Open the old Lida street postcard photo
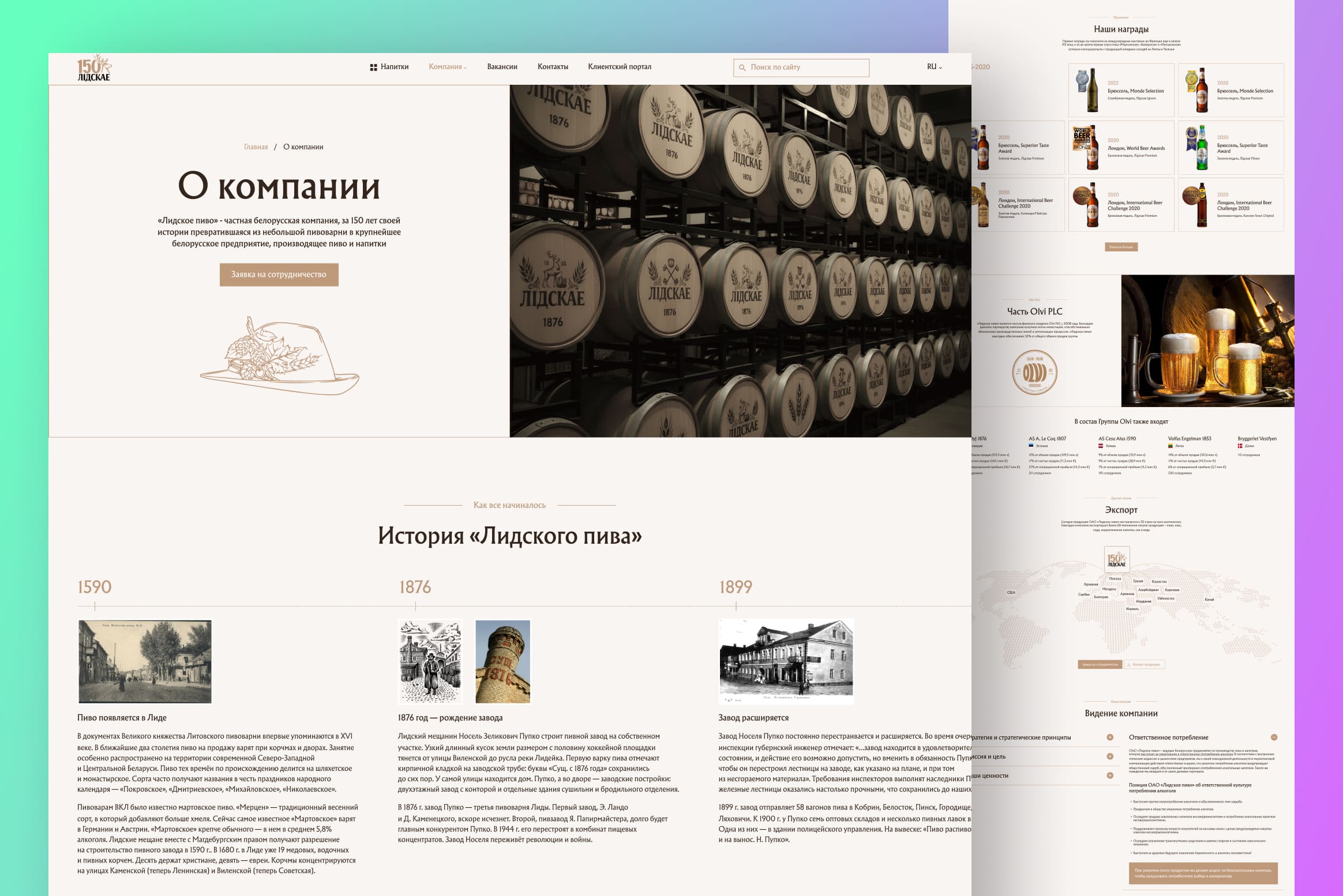Screen dimensions: 1343x896 (x=145, y=661)
